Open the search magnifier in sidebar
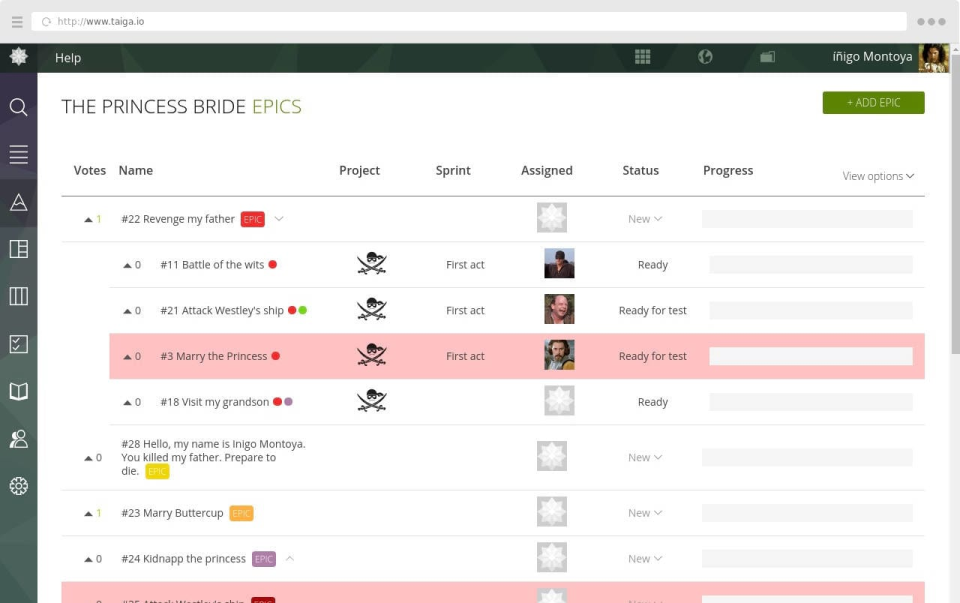 18,107
